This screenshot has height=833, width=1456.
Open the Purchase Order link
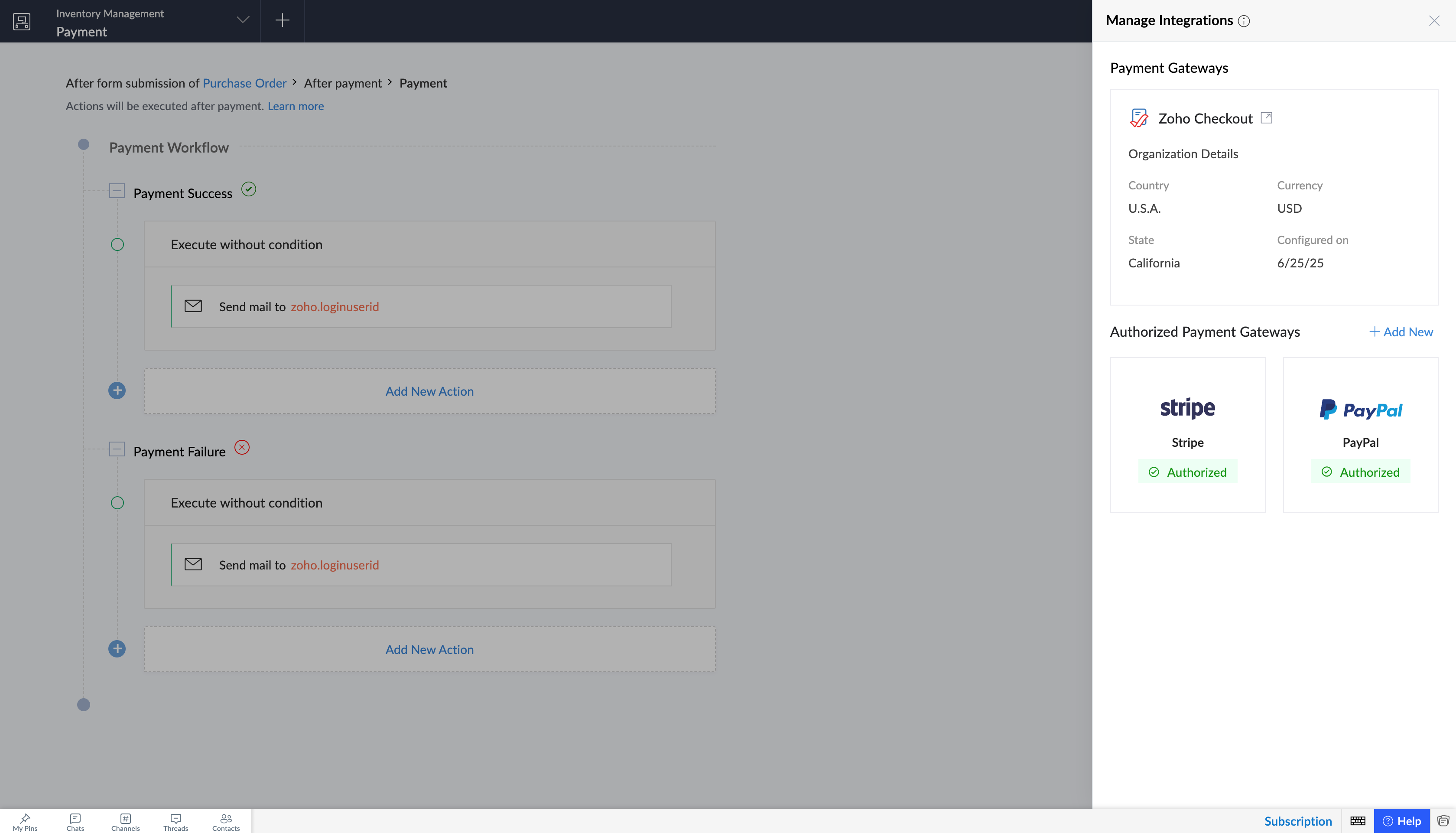pos(244,84)
